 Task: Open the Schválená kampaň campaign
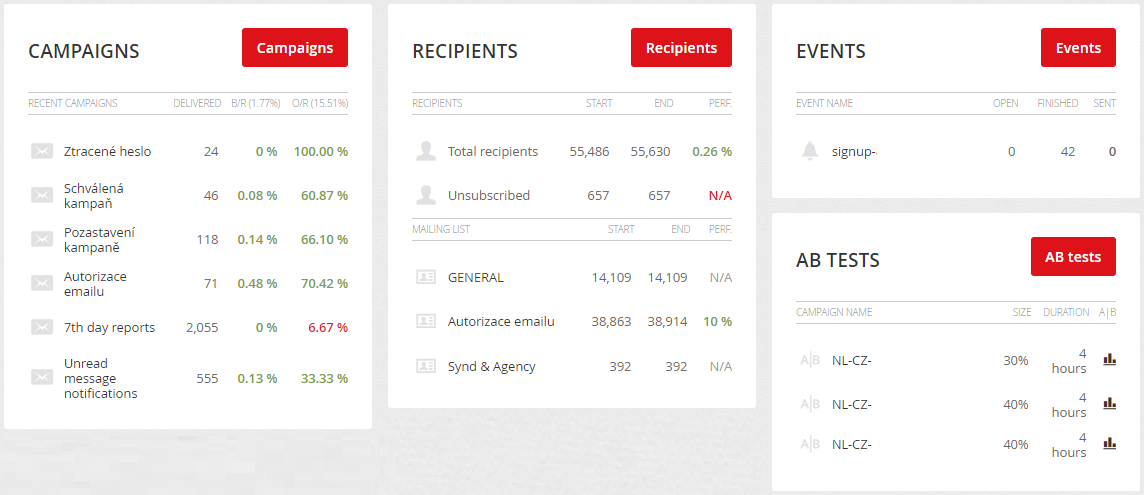coord(95,196)
